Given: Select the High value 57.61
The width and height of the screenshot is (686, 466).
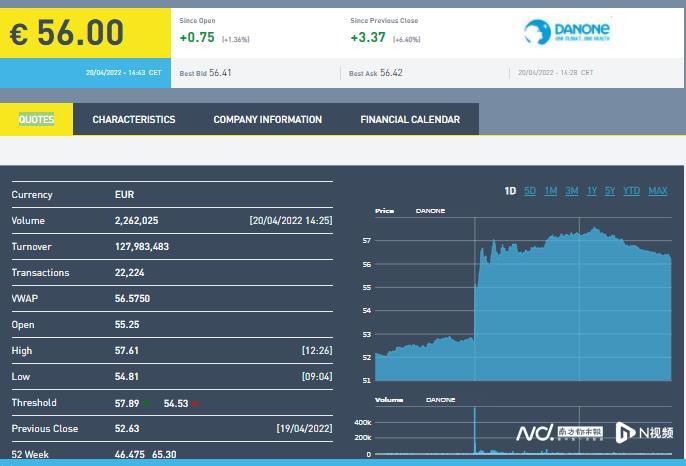Looking at the screenshot, I should [126, 350].
